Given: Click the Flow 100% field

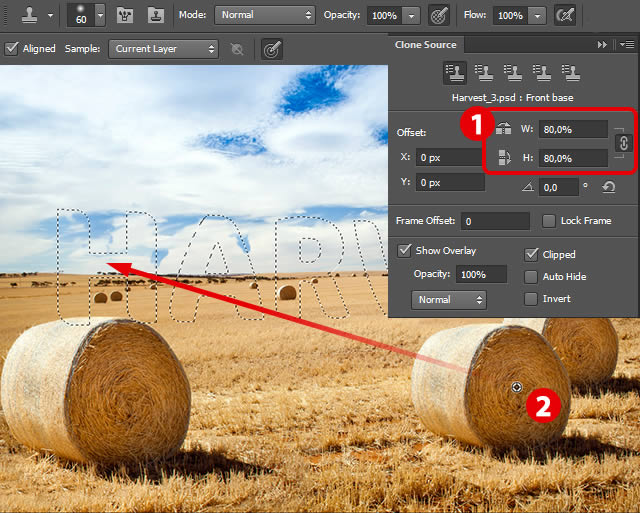Looking at the screenshot, I should click(x=510, y=16).
